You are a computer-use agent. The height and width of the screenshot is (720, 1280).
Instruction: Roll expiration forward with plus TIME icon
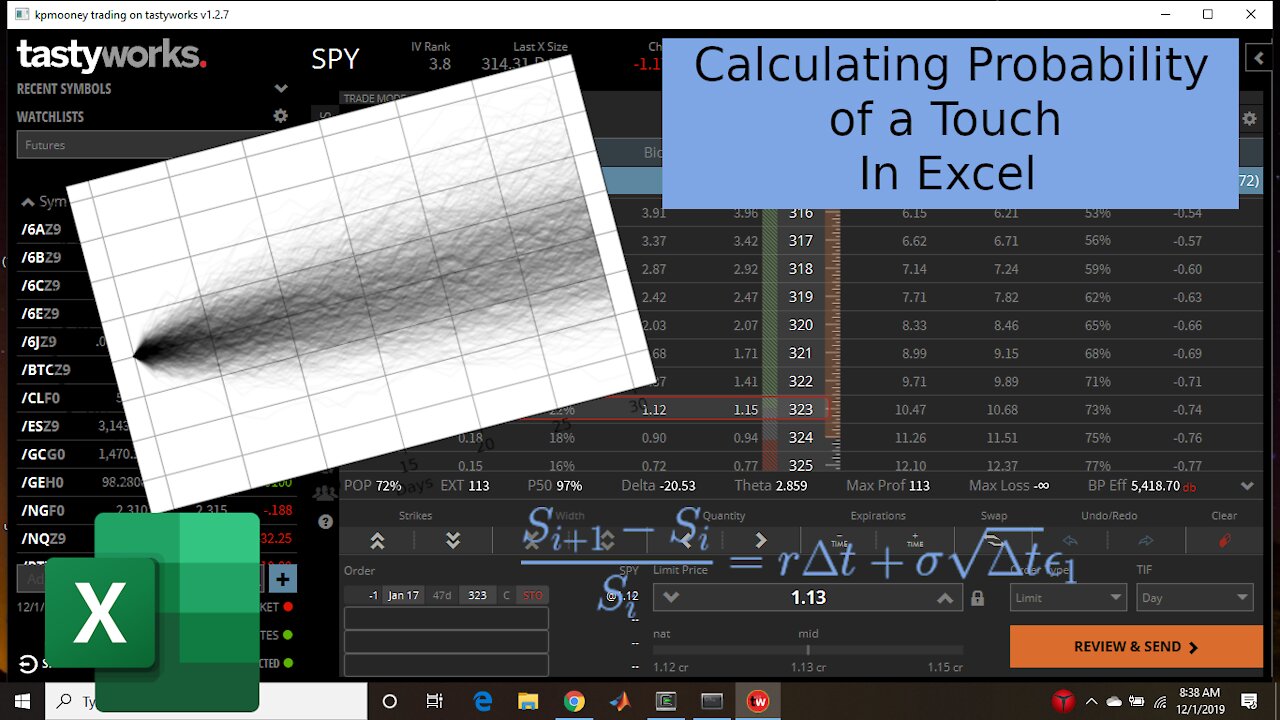tap(915, 540)
